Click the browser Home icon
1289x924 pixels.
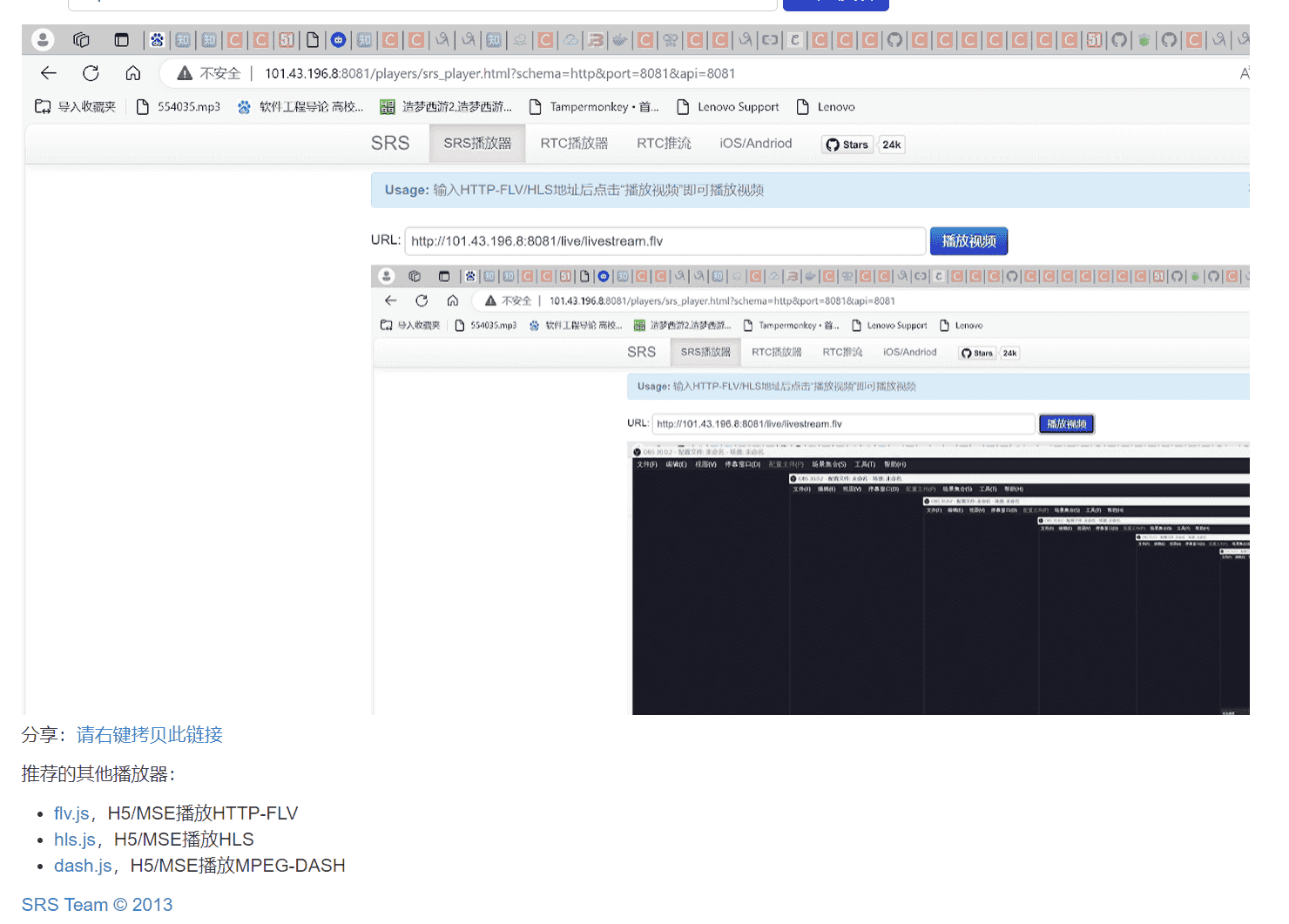132,73
